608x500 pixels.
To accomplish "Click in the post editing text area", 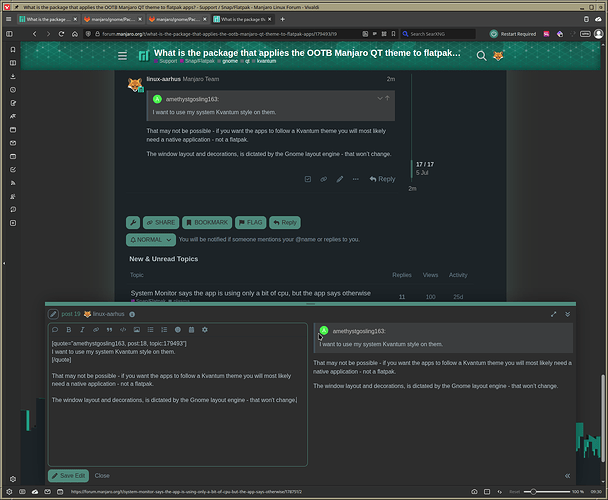I will click(178, 401).
